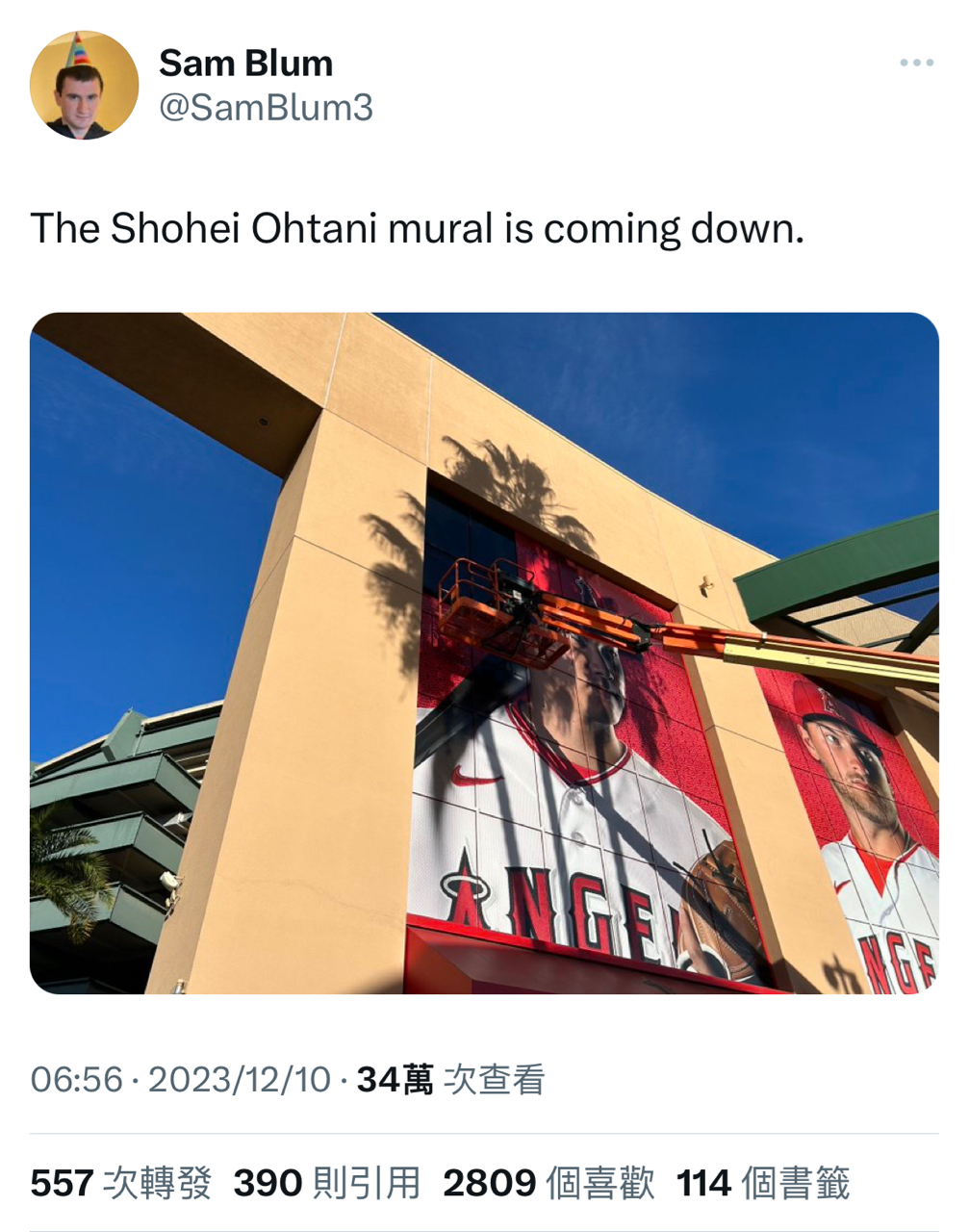Open the Ohtani mural photo

pos(484,653)
